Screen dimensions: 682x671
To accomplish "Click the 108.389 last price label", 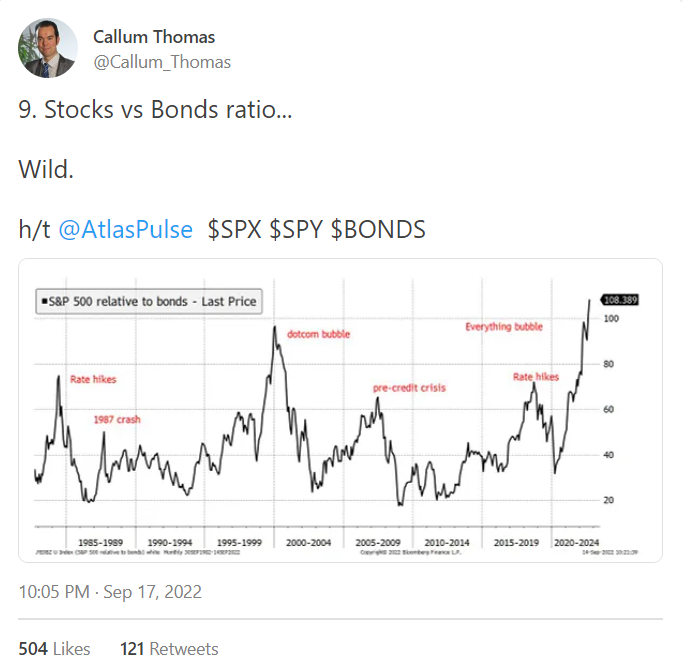I will pos(620,299).
